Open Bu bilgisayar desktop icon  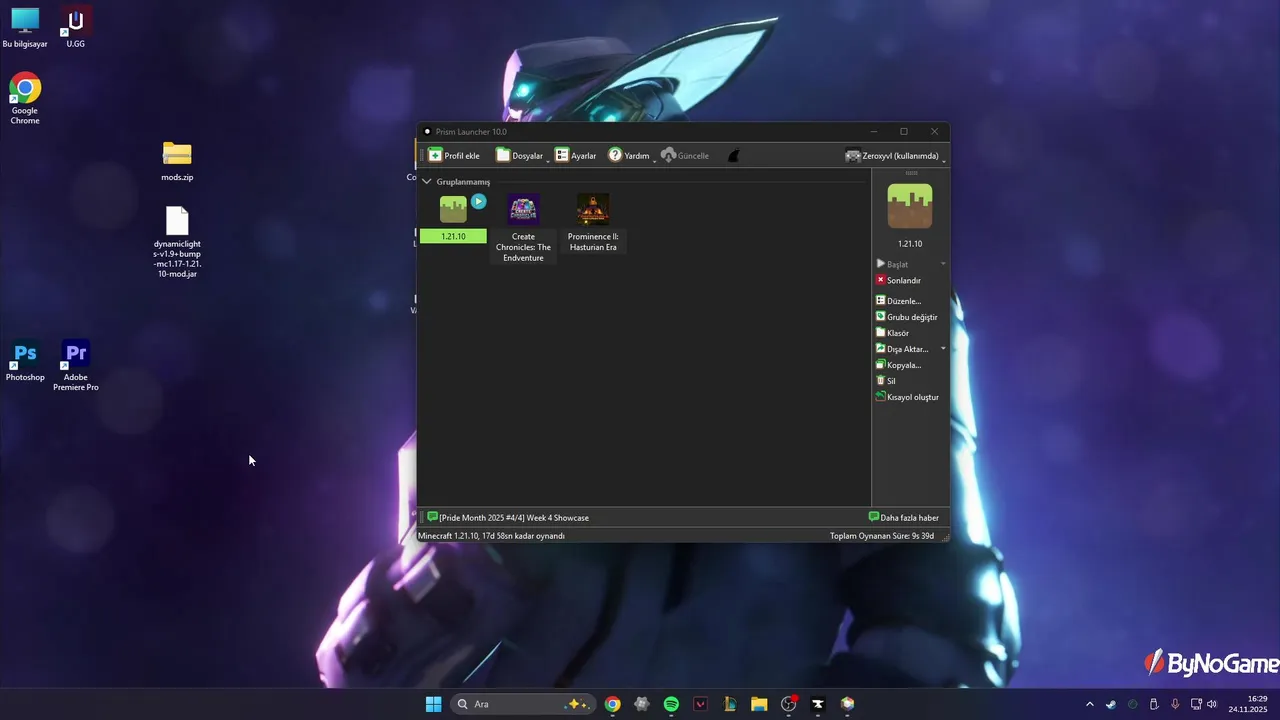(25, 27)
